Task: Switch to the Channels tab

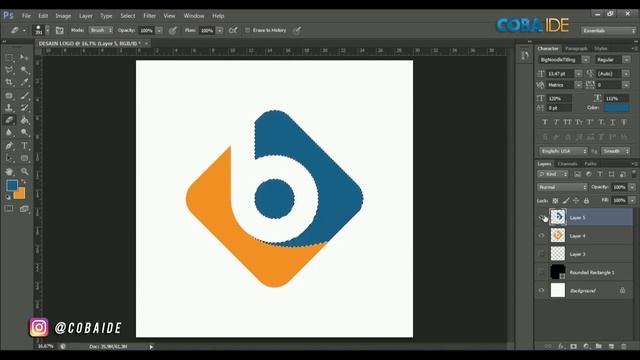Action: coord(567,164)
